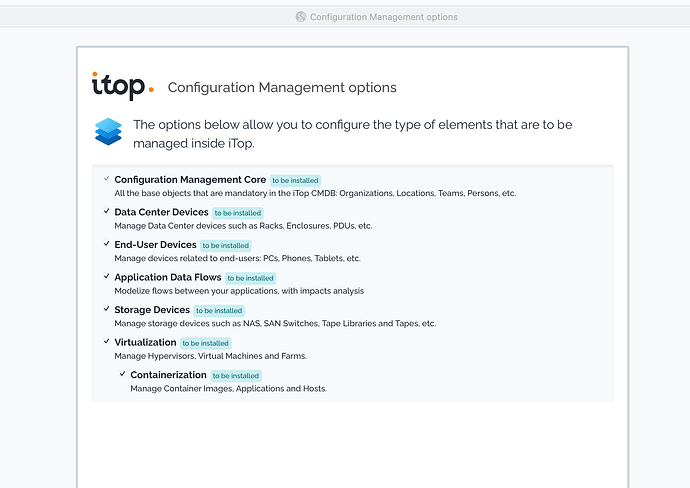
Task: Click the 'to be installed' badge next to Storage Devices
Action: tap(219, 311)
